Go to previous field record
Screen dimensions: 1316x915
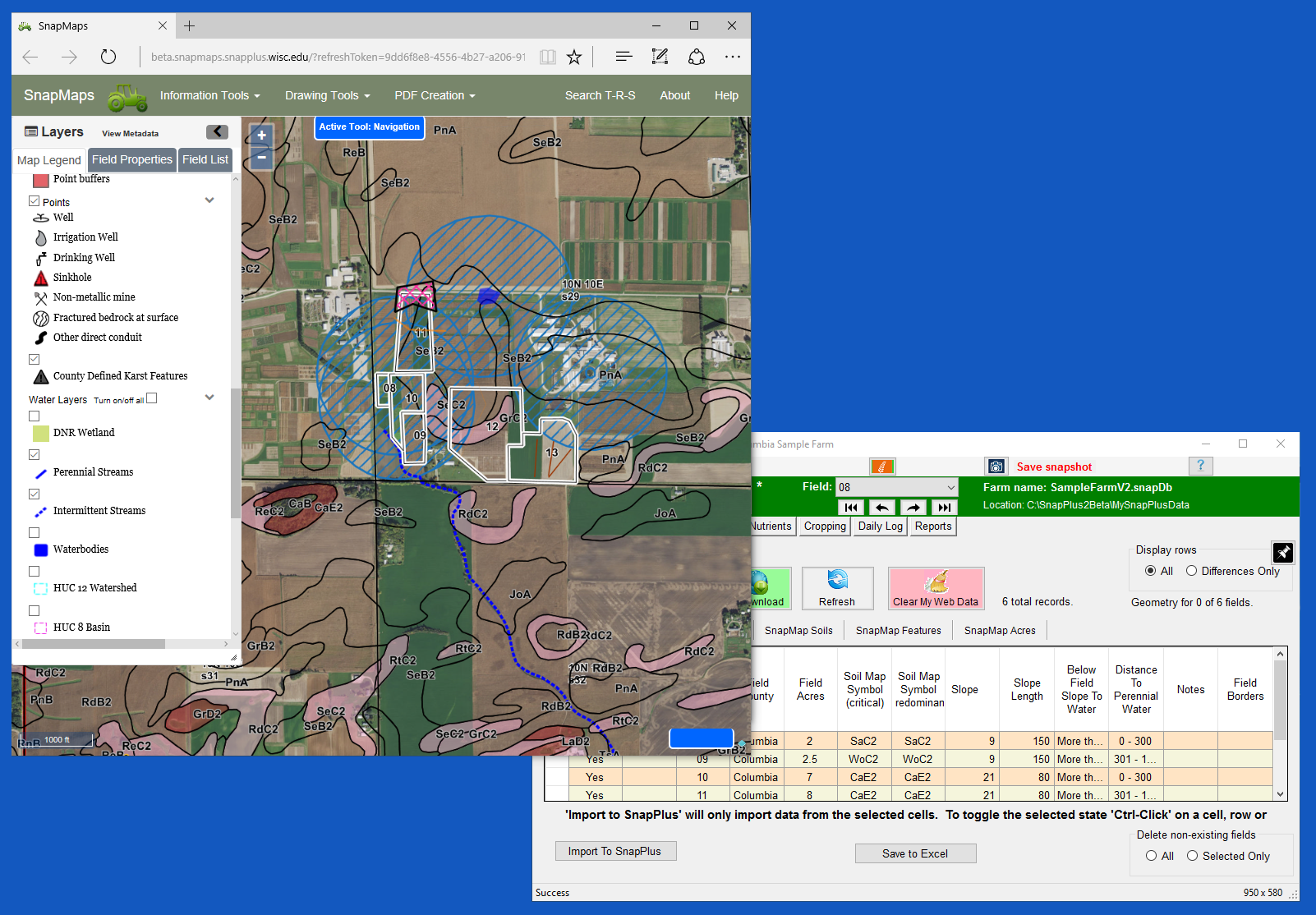coord(882,508)
